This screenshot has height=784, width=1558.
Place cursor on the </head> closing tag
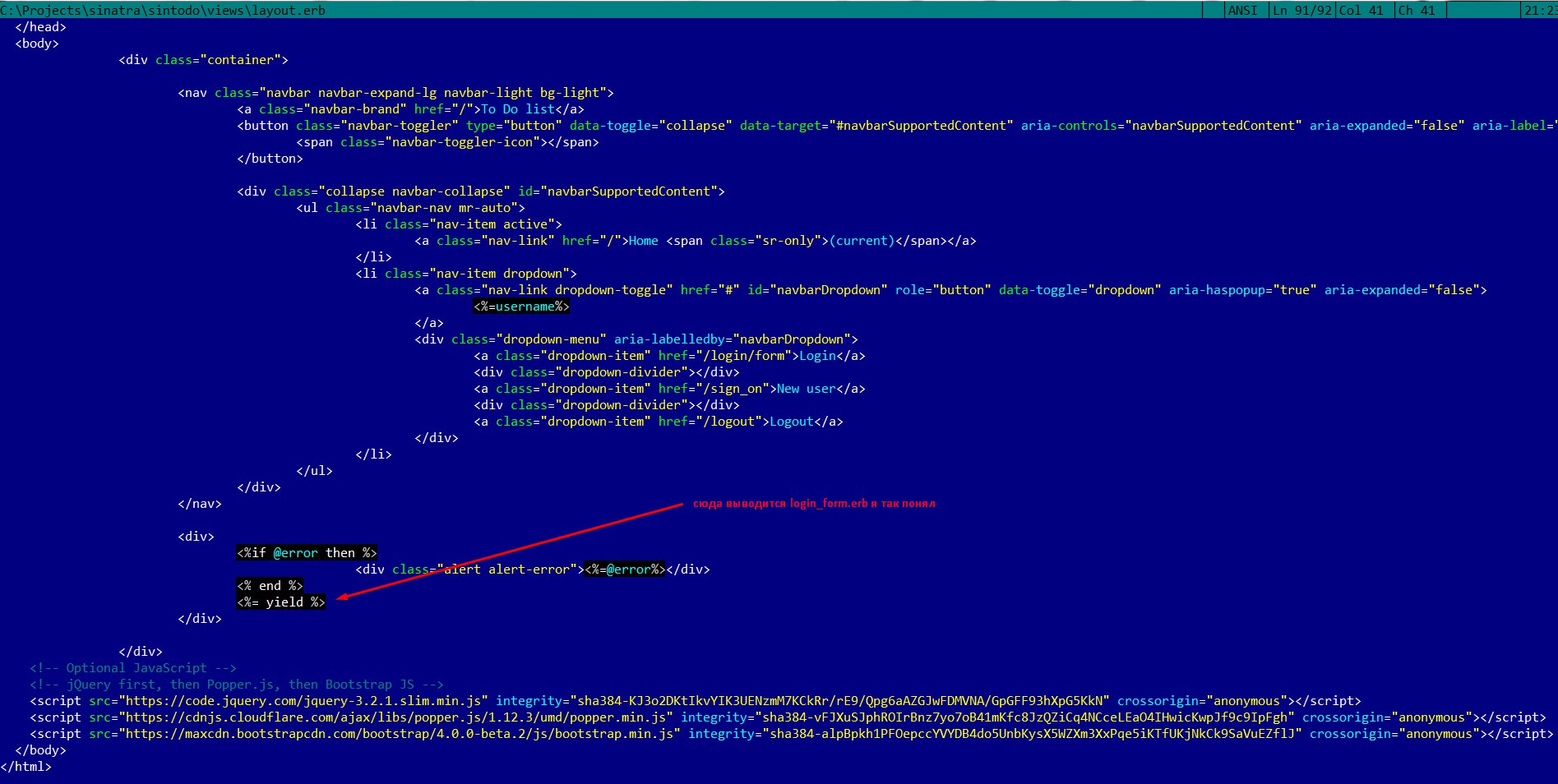click(x=40, y=27)
